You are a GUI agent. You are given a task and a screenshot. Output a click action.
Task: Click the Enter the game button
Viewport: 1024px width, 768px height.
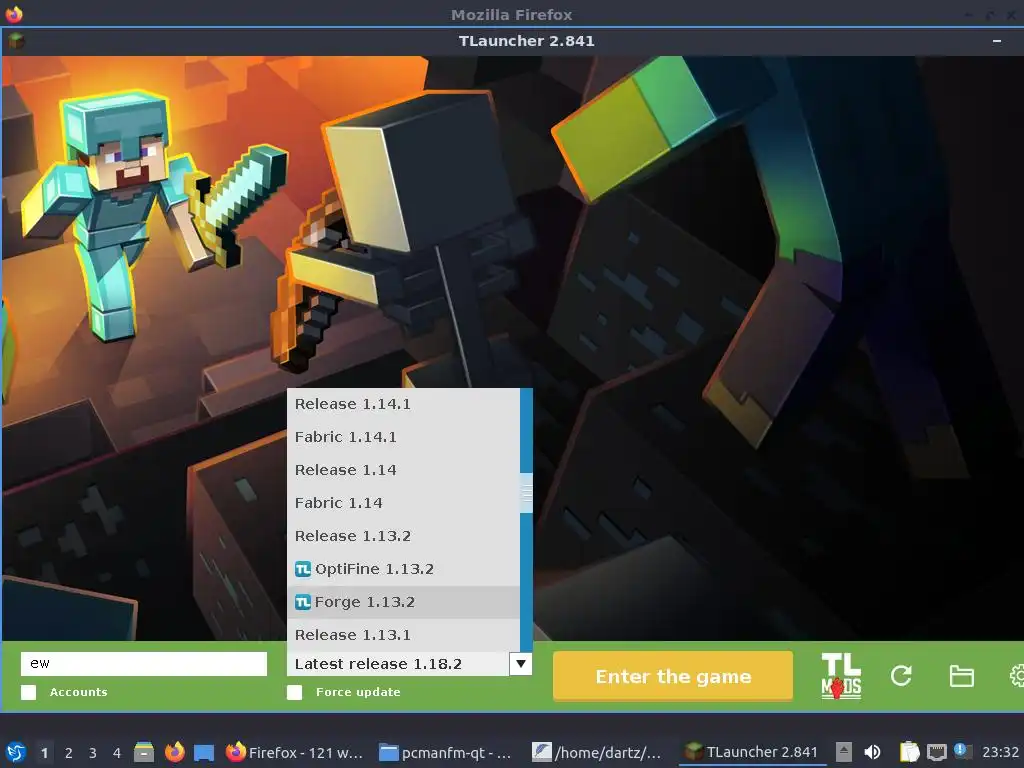(x=673, y=677)
